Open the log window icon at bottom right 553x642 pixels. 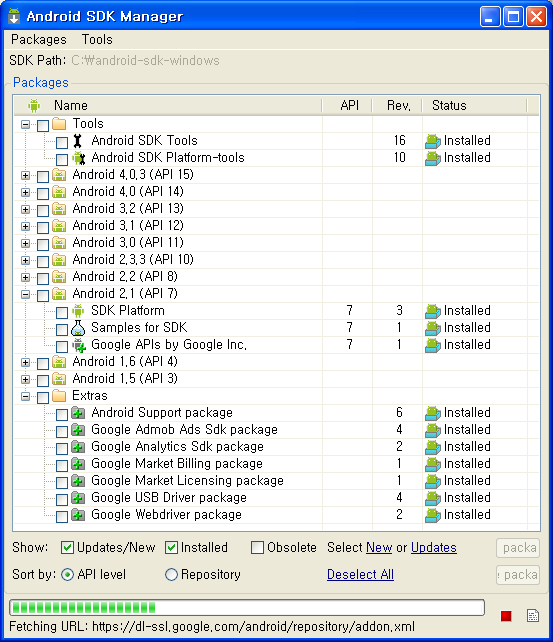click(533, 615)
